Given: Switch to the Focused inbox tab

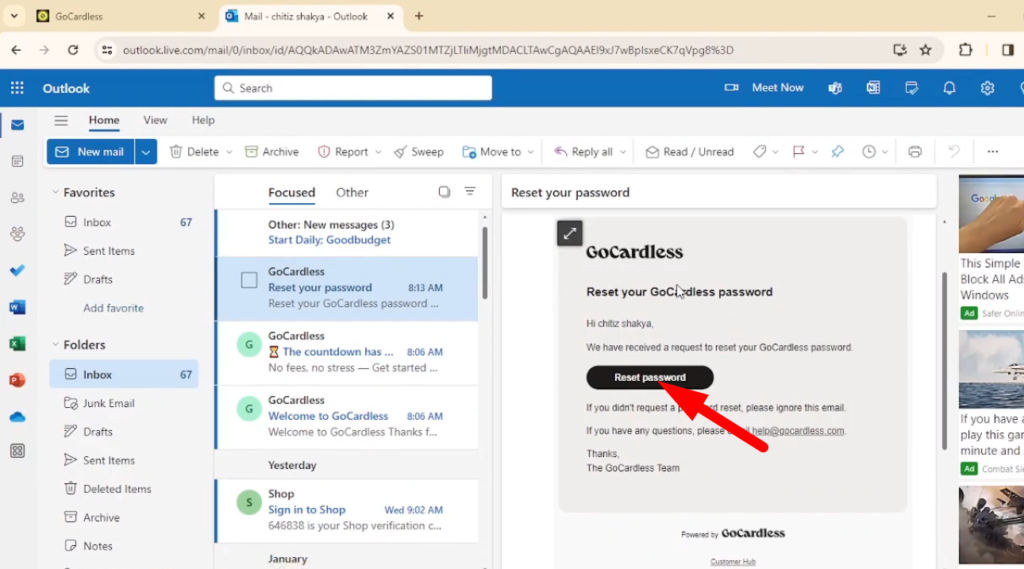Looking at the screenshot, I should click(291, 192).
